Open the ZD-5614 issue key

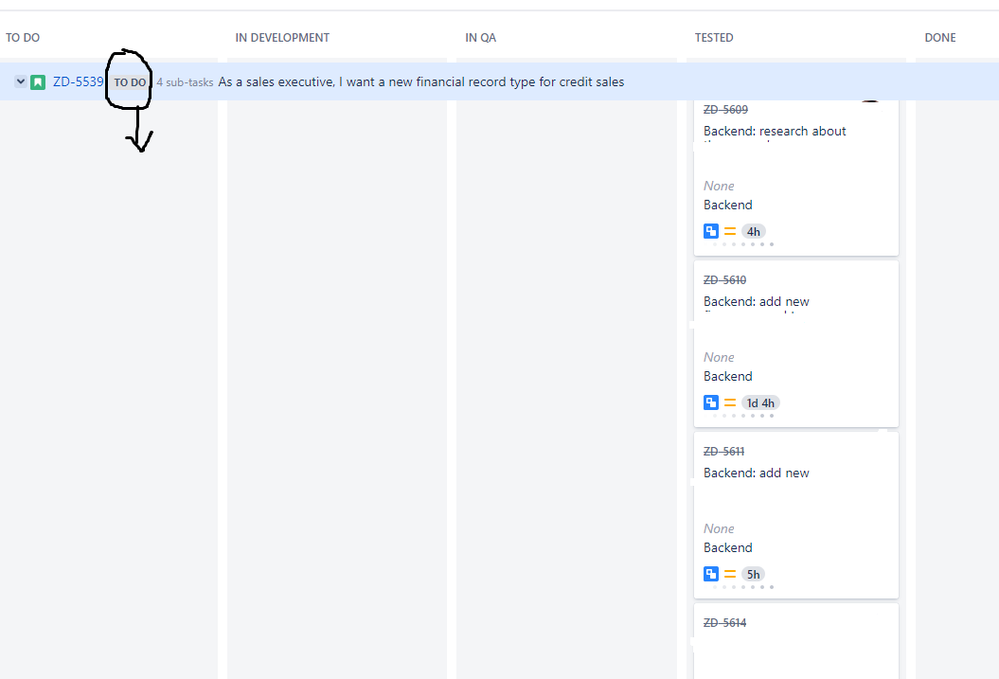pyautogui.click(x=725, y=623)
